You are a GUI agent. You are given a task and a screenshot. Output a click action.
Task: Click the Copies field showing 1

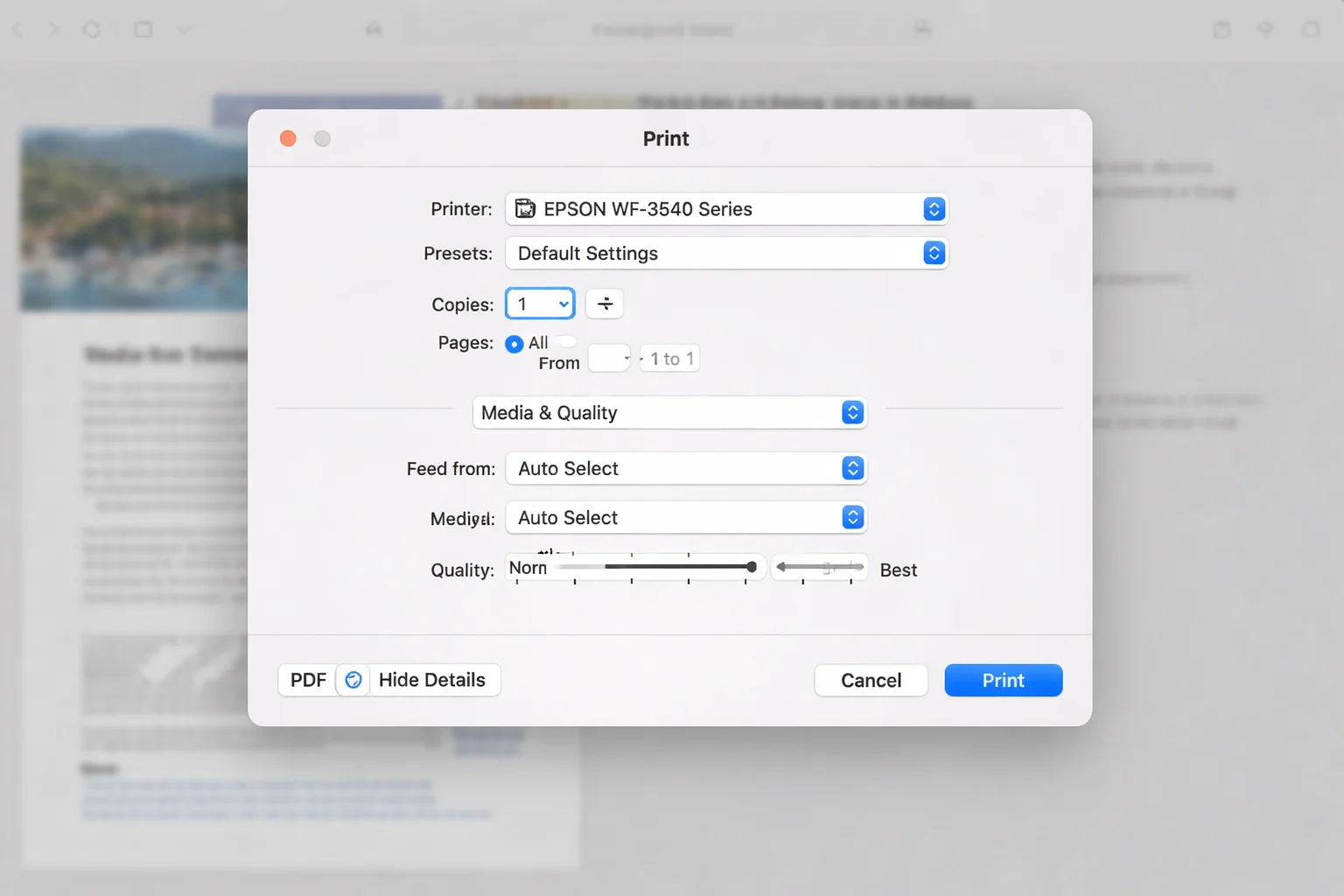click(x=540, y=304)
